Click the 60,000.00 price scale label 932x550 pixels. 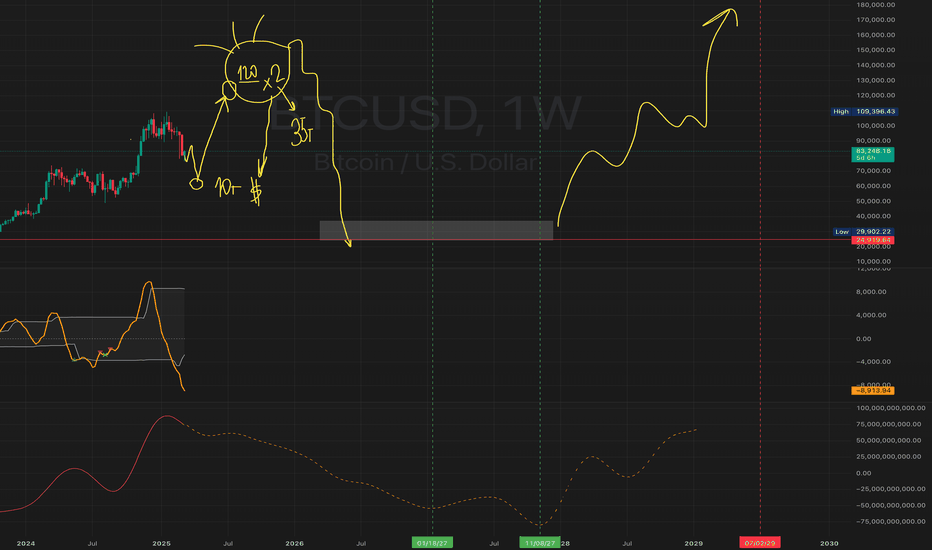(874, 186)
